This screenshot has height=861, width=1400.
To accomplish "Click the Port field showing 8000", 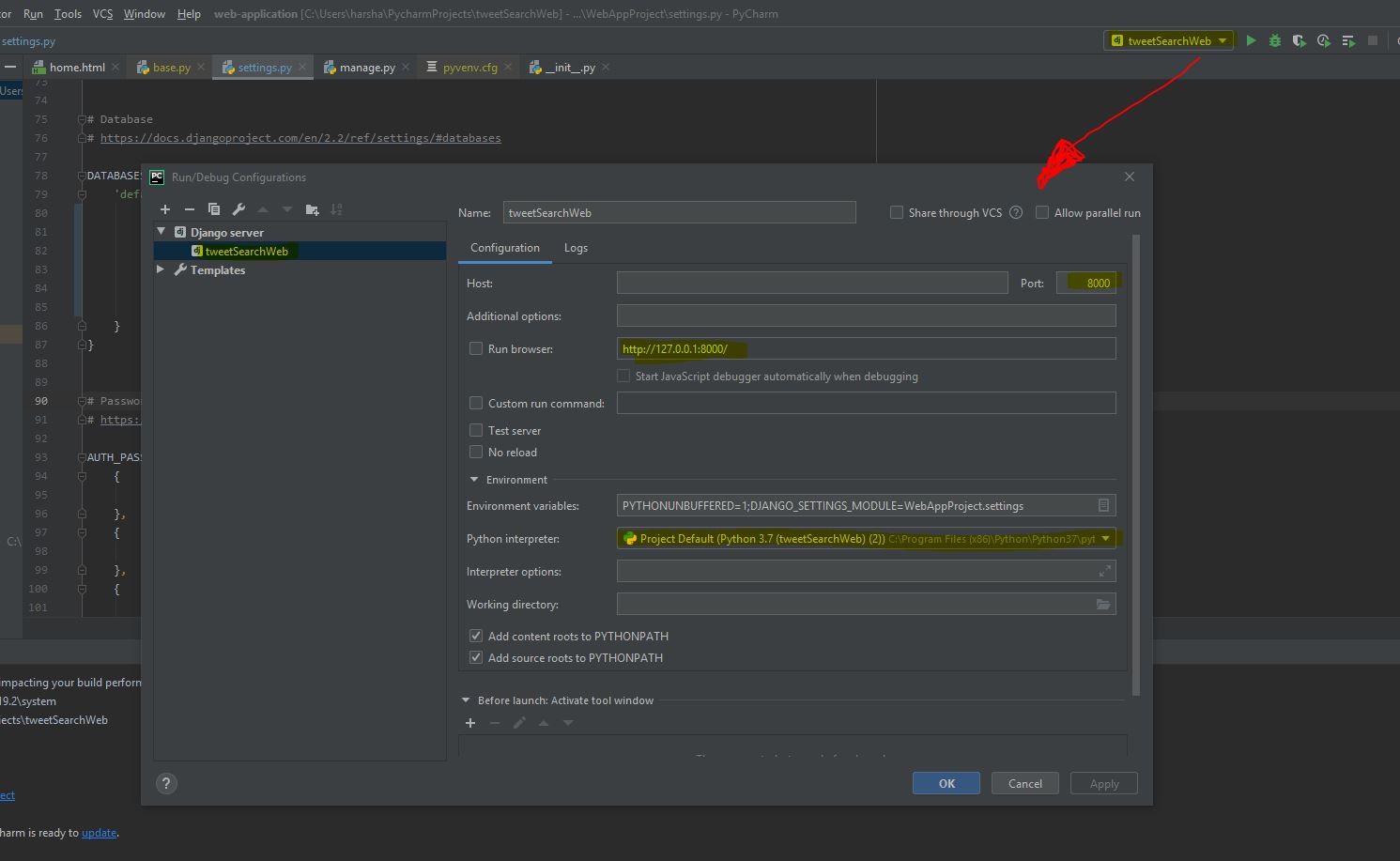I will pos(1086,283).
